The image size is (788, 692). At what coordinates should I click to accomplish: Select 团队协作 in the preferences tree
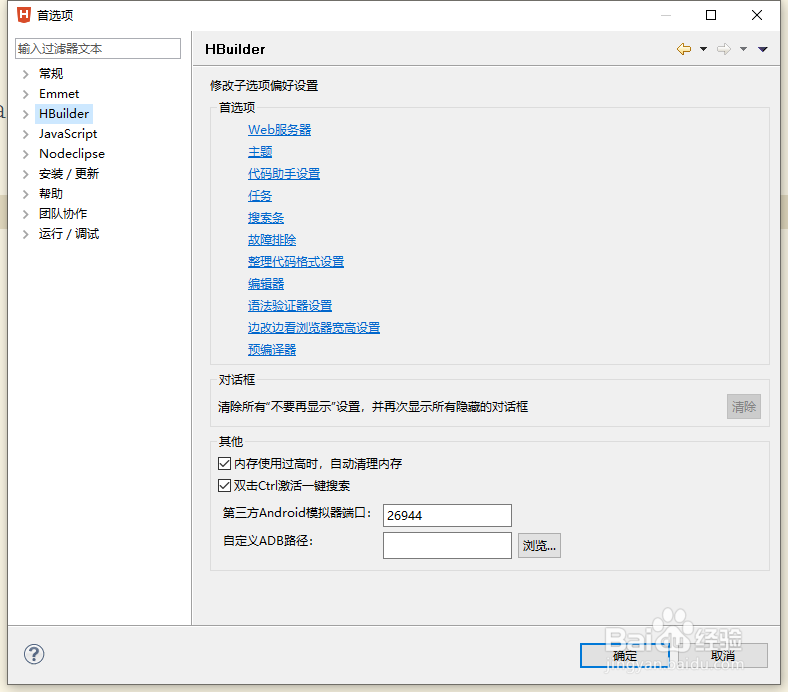click(x=63, y=214)
